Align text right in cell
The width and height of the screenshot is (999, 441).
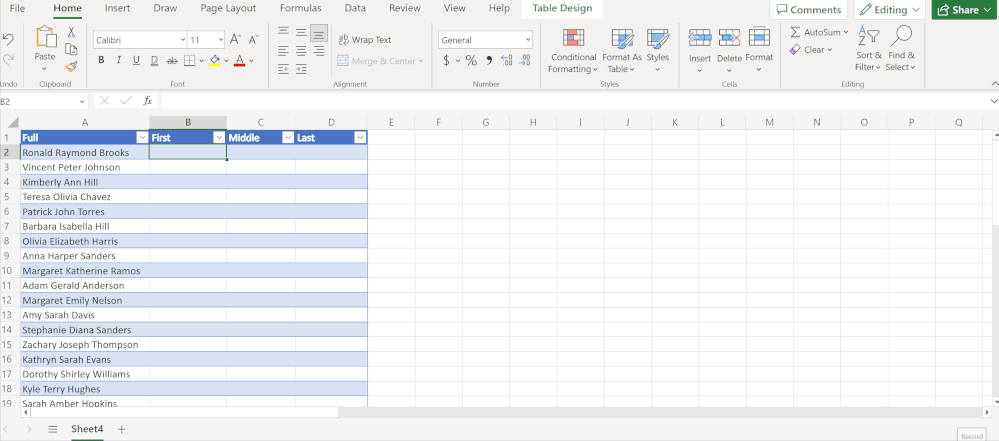click(319, 50)
